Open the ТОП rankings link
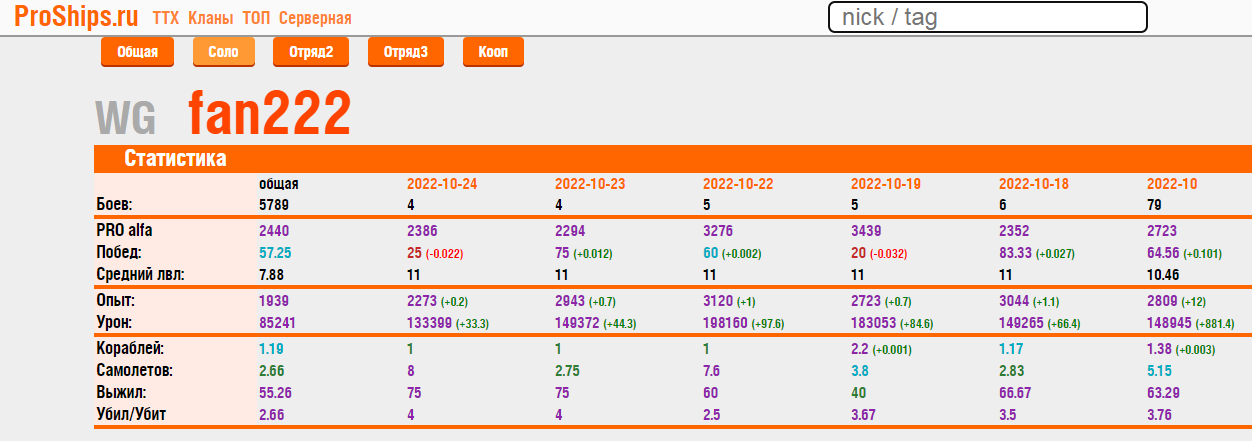Image resolution: width=1252 pixels, height=441 pixels. pos(256,19)
